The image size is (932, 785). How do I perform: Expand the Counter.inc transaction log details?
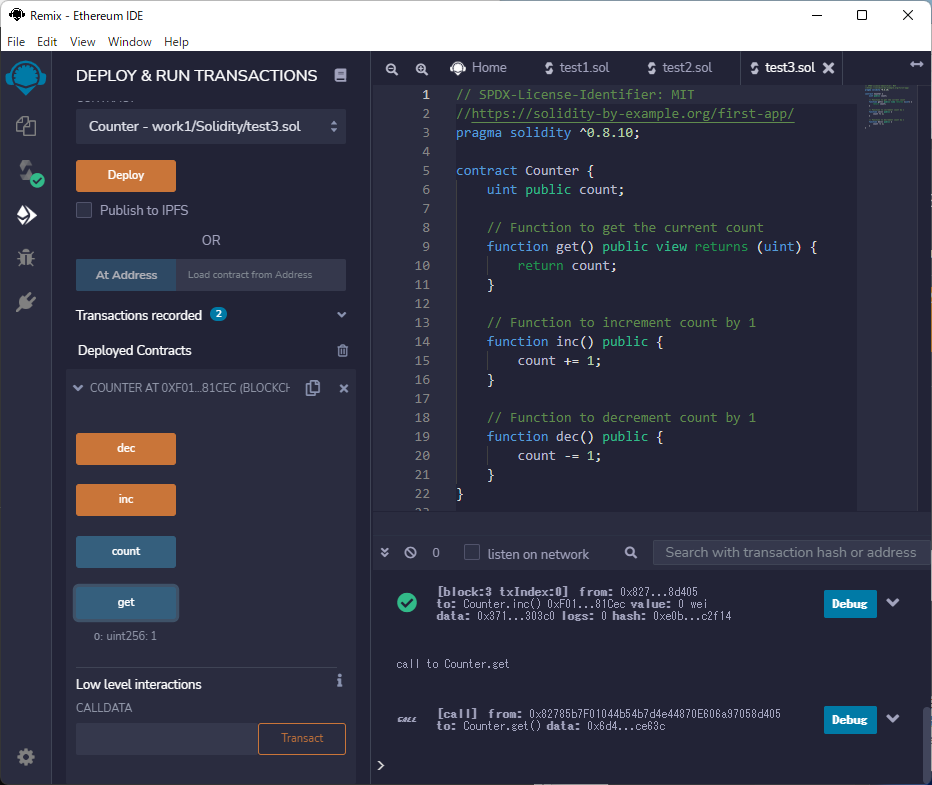coord(893,603)
